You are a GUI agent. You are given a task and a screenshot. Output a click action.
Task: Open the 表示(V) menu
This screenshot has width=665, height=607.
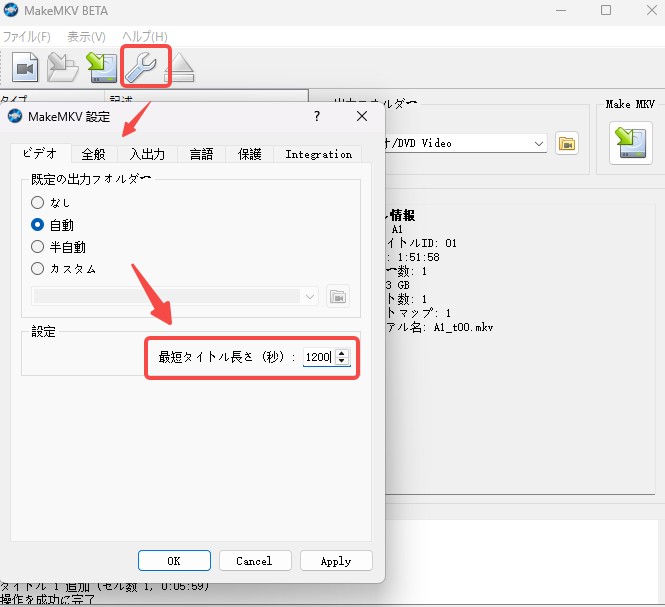(86, 37)
